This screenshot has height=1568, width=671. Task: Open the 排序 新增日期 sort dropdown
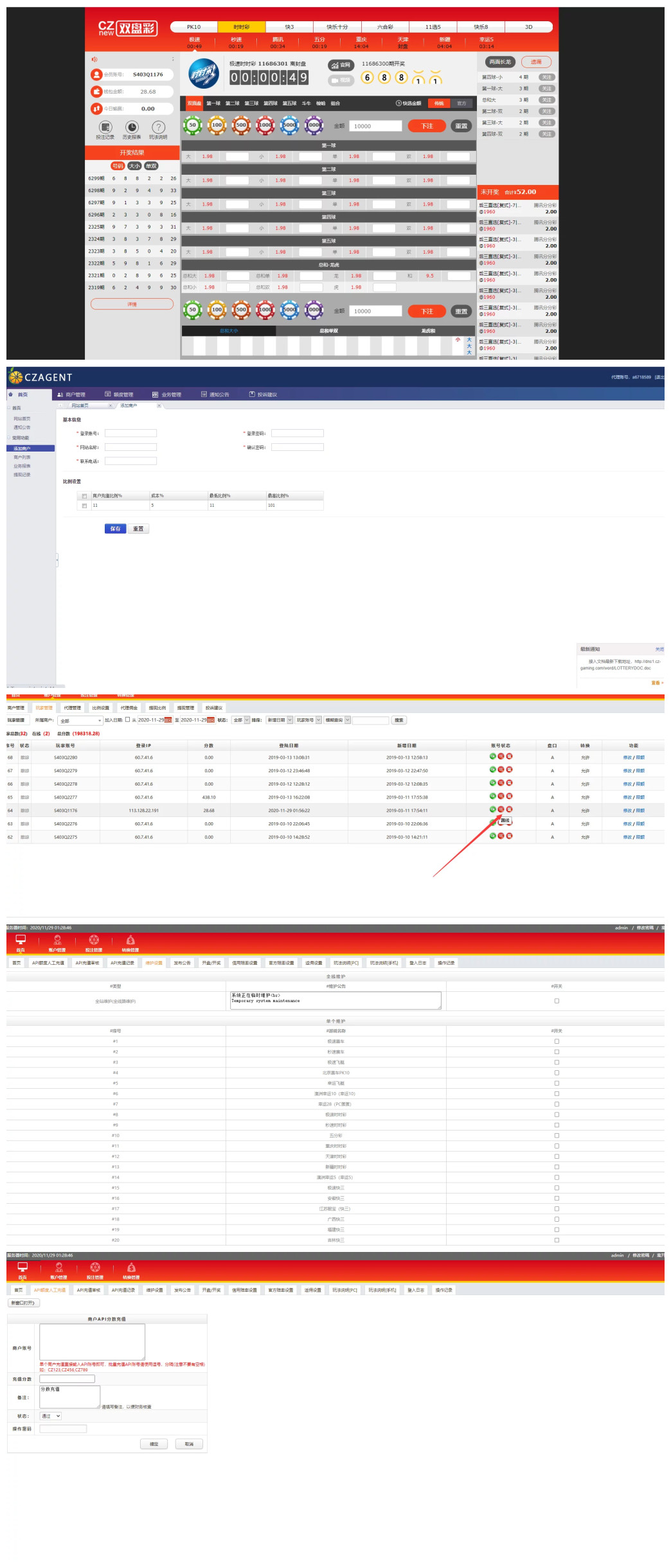pyautogui.click(x=280, y=720)
